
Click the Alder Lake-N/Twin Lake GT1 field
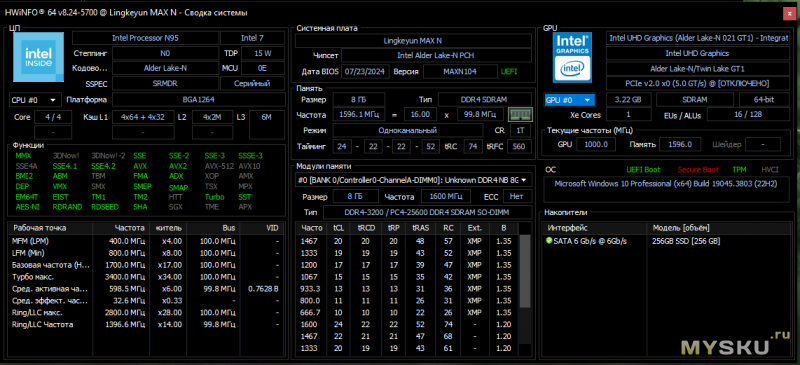click(698, 68)
